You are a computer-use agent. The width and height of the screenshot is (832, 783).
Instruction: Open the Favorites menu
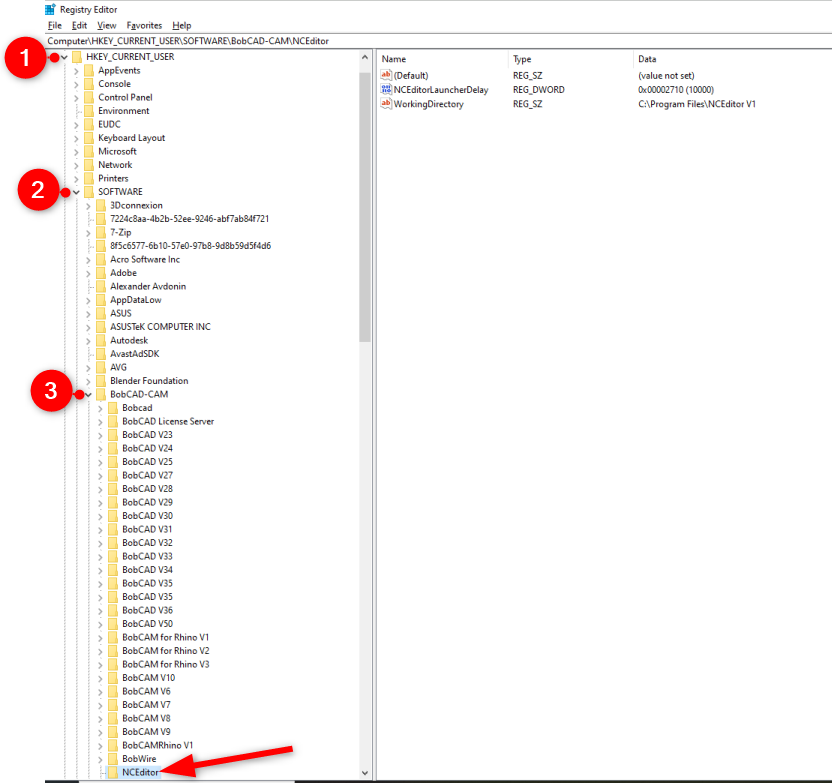pyautogui.click(x=144, y=25)
